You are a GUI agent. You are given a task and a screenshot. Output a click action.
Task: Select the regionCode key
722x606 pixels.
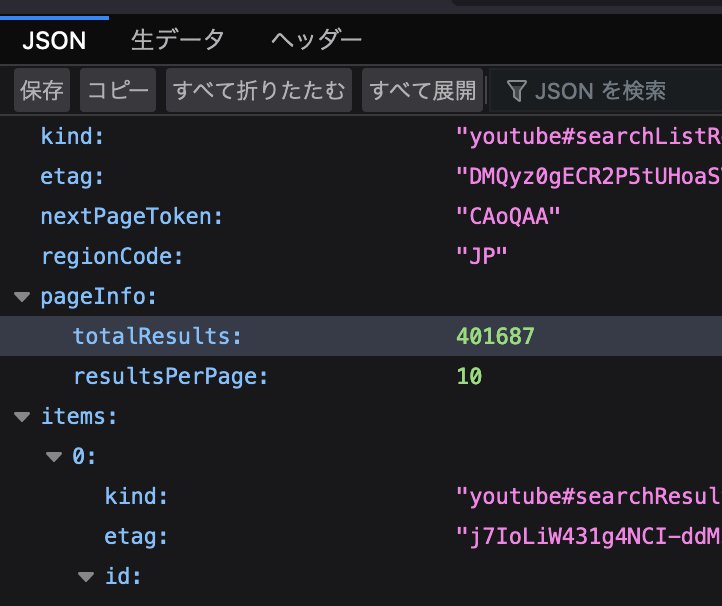coord(112,256)
